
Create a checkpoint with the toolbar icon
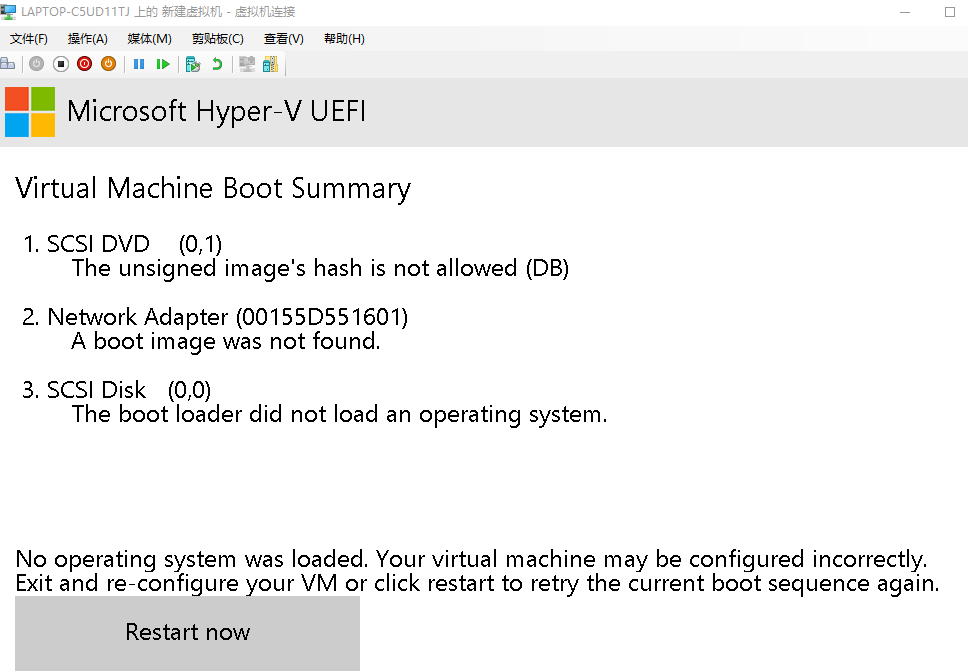(193, 64)
